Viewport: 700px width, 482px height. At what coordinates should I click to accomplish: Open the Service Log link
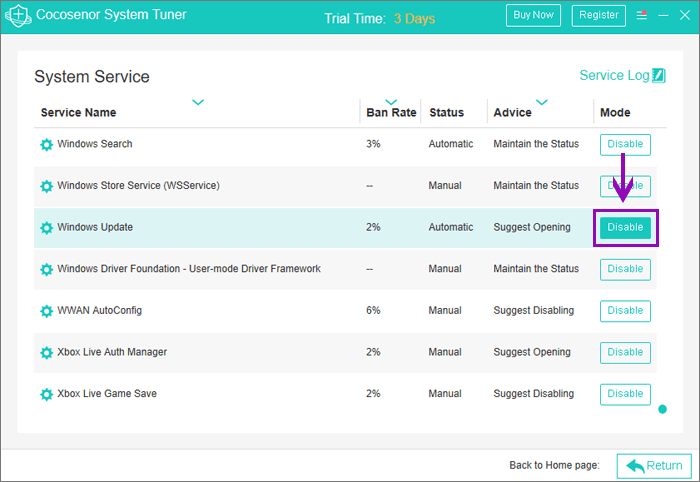(614, 75)
